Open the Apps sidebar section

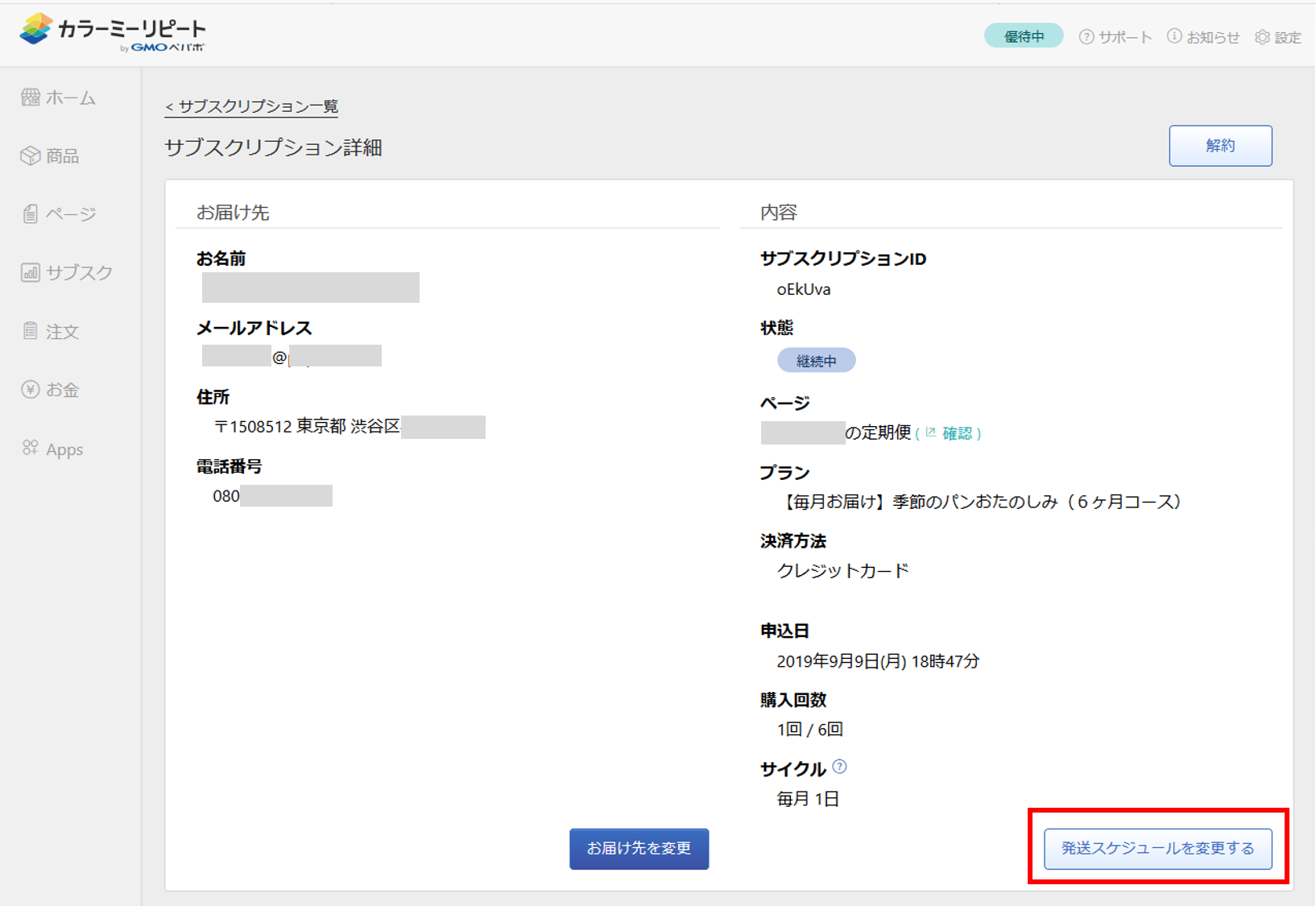click(53, 449)
